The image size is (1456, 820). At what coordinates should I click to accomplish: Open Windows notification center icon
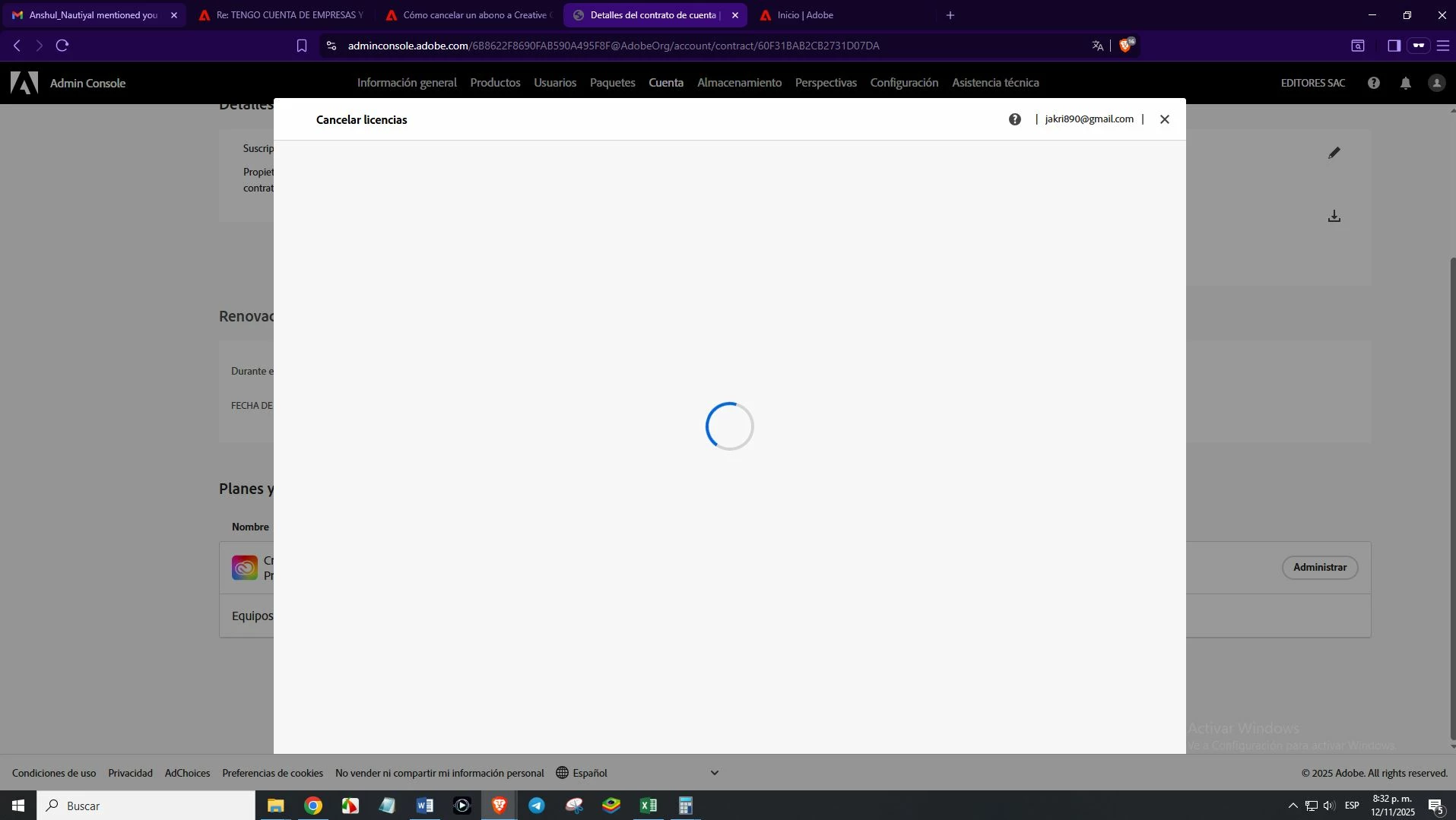[x=1436, y=806]
